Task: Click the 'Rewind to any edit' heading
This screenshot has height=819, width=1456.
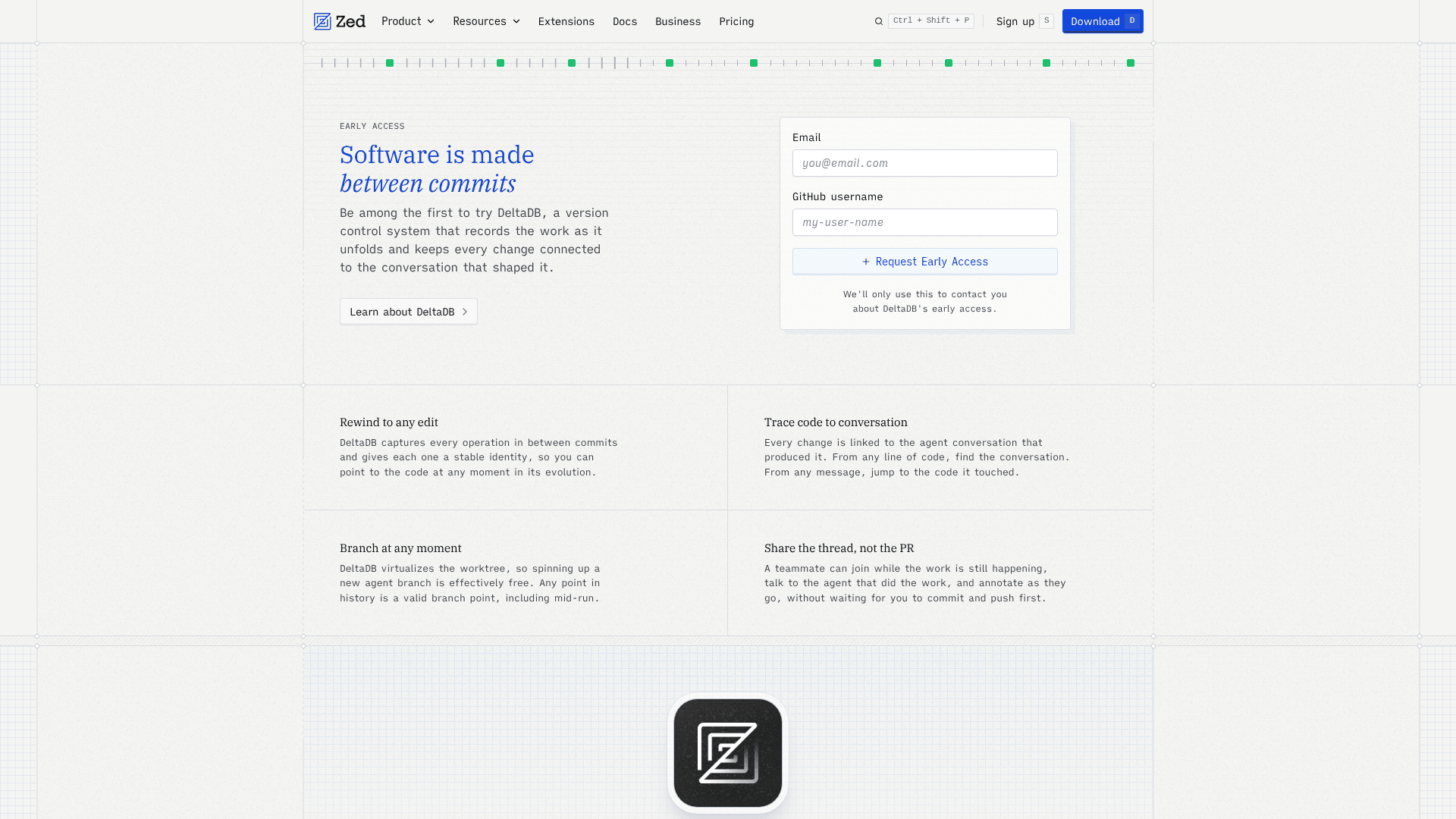Action: (x=389, y=422)
